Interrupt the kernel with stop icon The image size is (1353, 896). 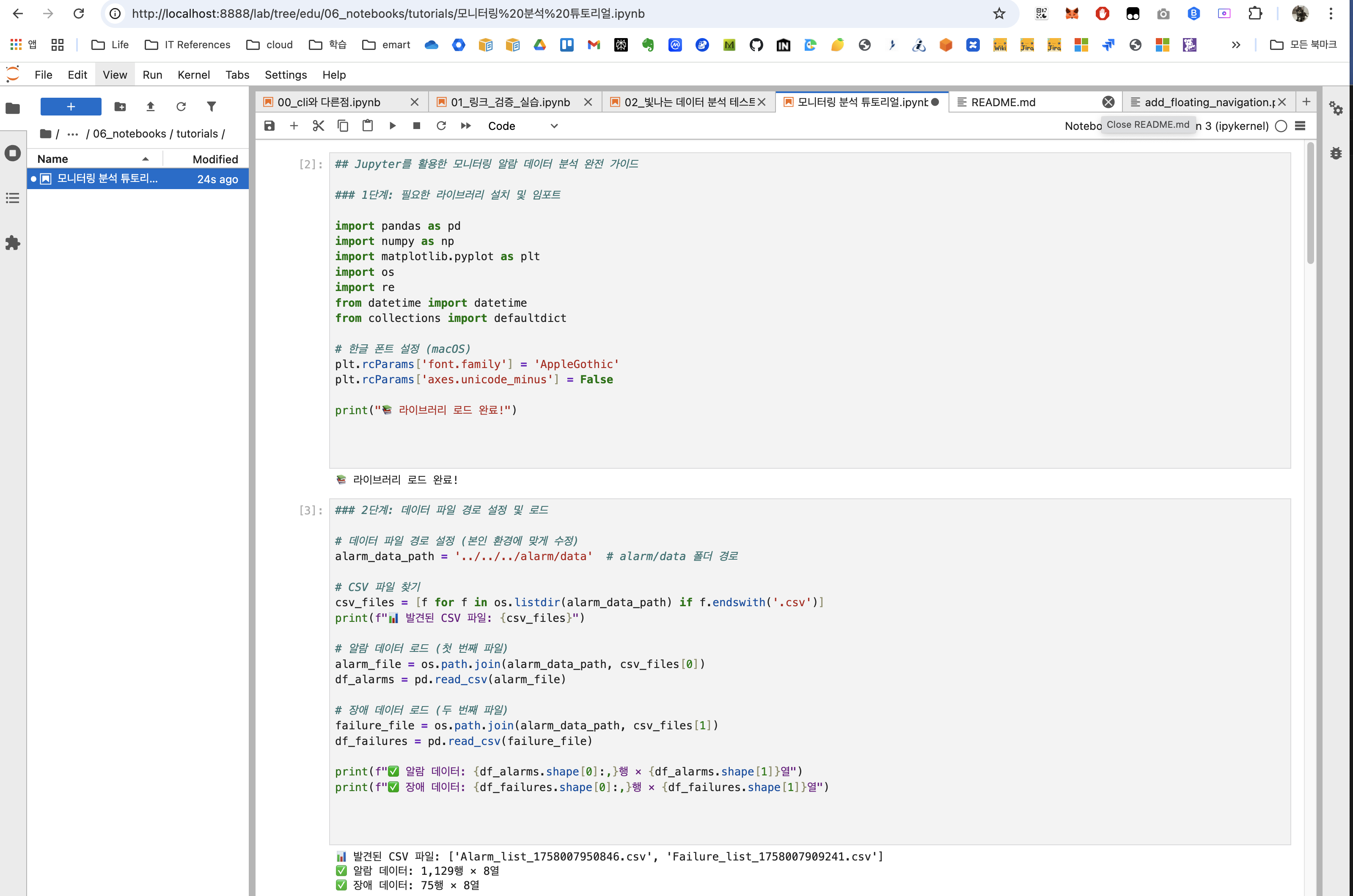coord(417,126)
